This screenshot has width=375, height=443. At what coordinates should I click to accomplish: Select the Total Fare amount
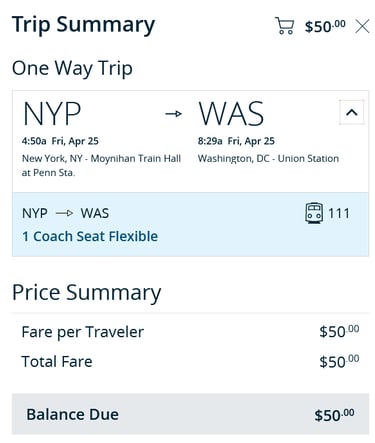[x=339, y=361]
